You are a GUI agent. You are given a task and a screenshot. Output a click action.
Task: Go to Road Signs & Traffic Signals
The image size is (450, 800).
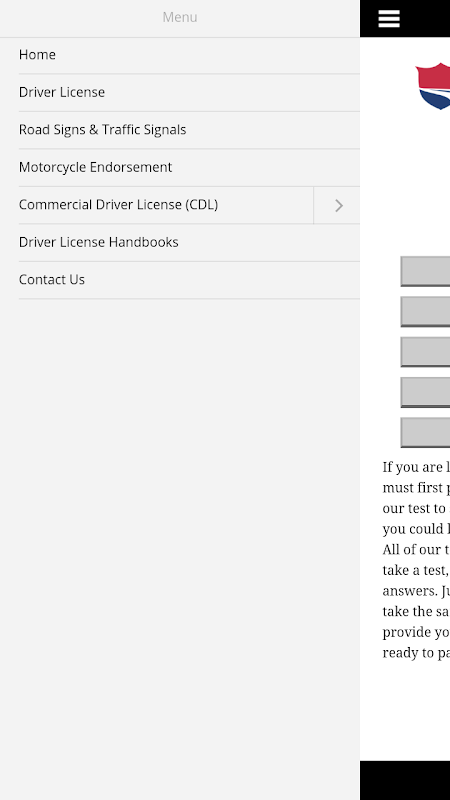[189, 130]
